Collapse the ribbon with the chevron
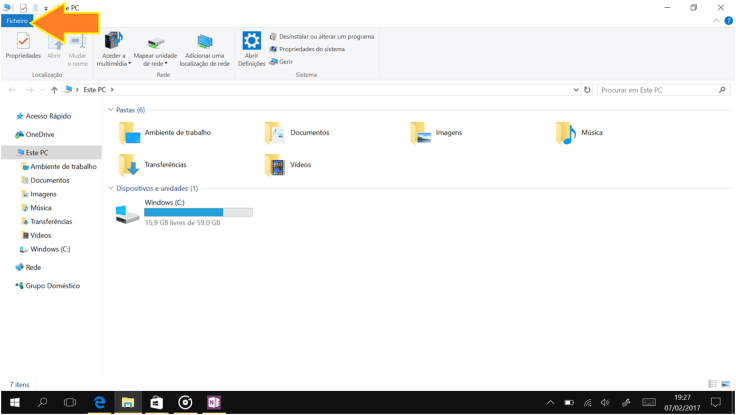This screenshot has width=736, height=415. (716, 21)
